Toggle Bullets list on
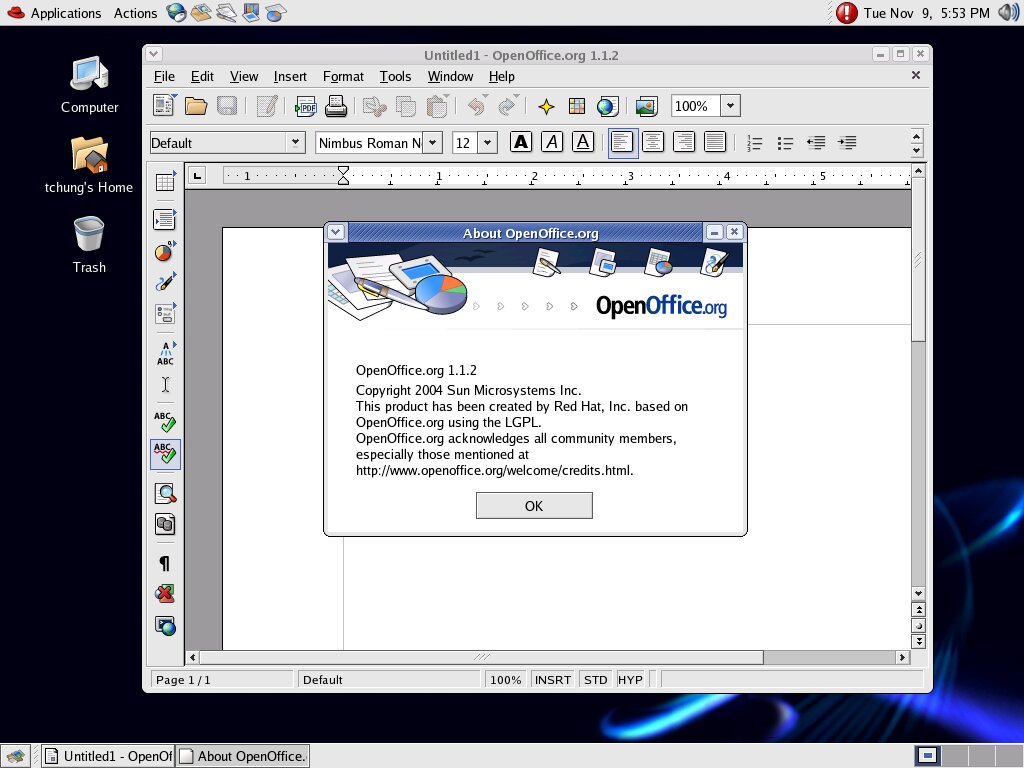This screenshot has width=1024, height=768. [785, 142]
